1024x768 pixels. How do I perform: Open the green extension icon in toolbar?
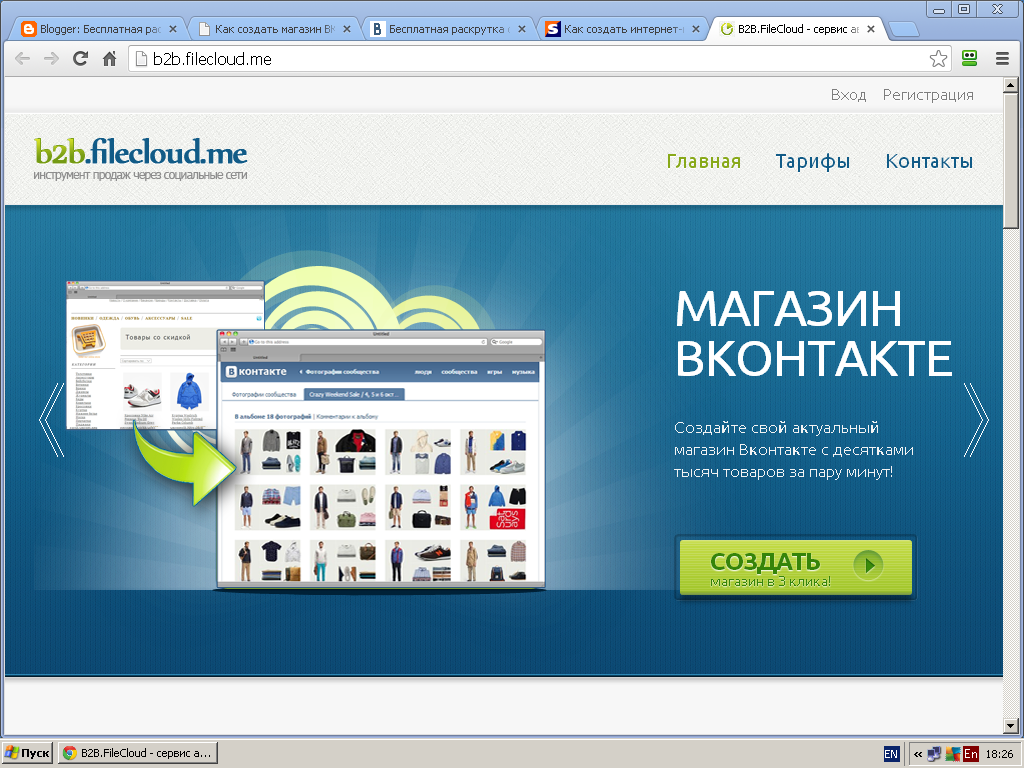tap(970, 58)
